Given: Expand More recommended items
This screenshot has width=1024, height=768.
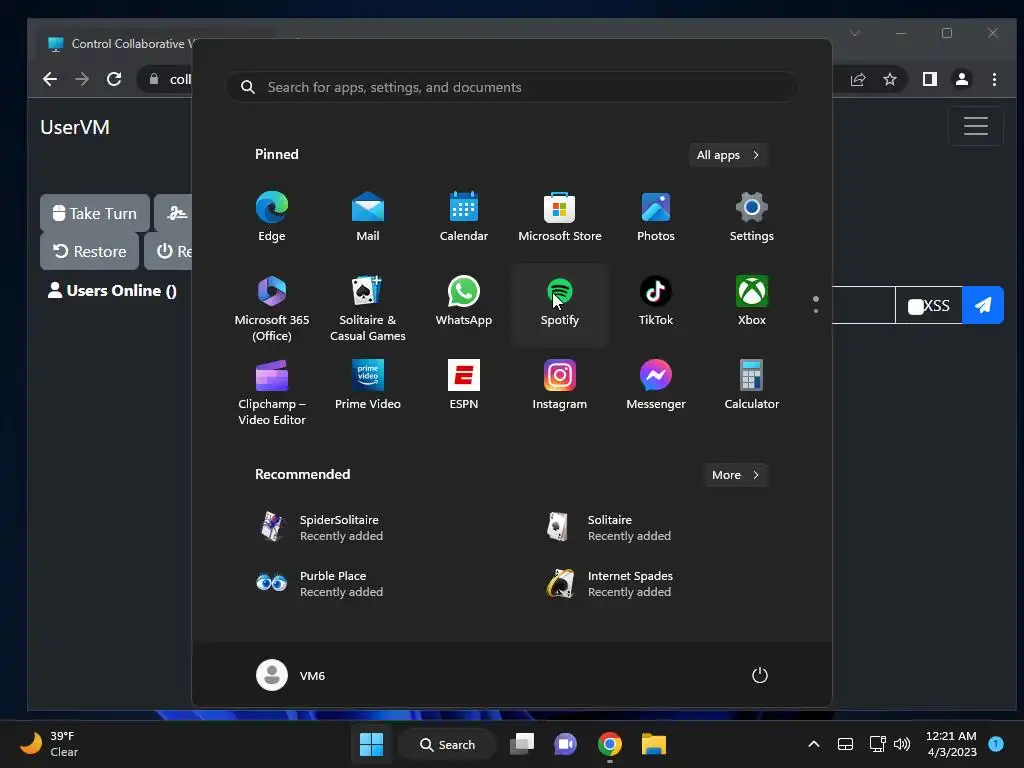Looking at the screenshot, I should coord(735,475).
